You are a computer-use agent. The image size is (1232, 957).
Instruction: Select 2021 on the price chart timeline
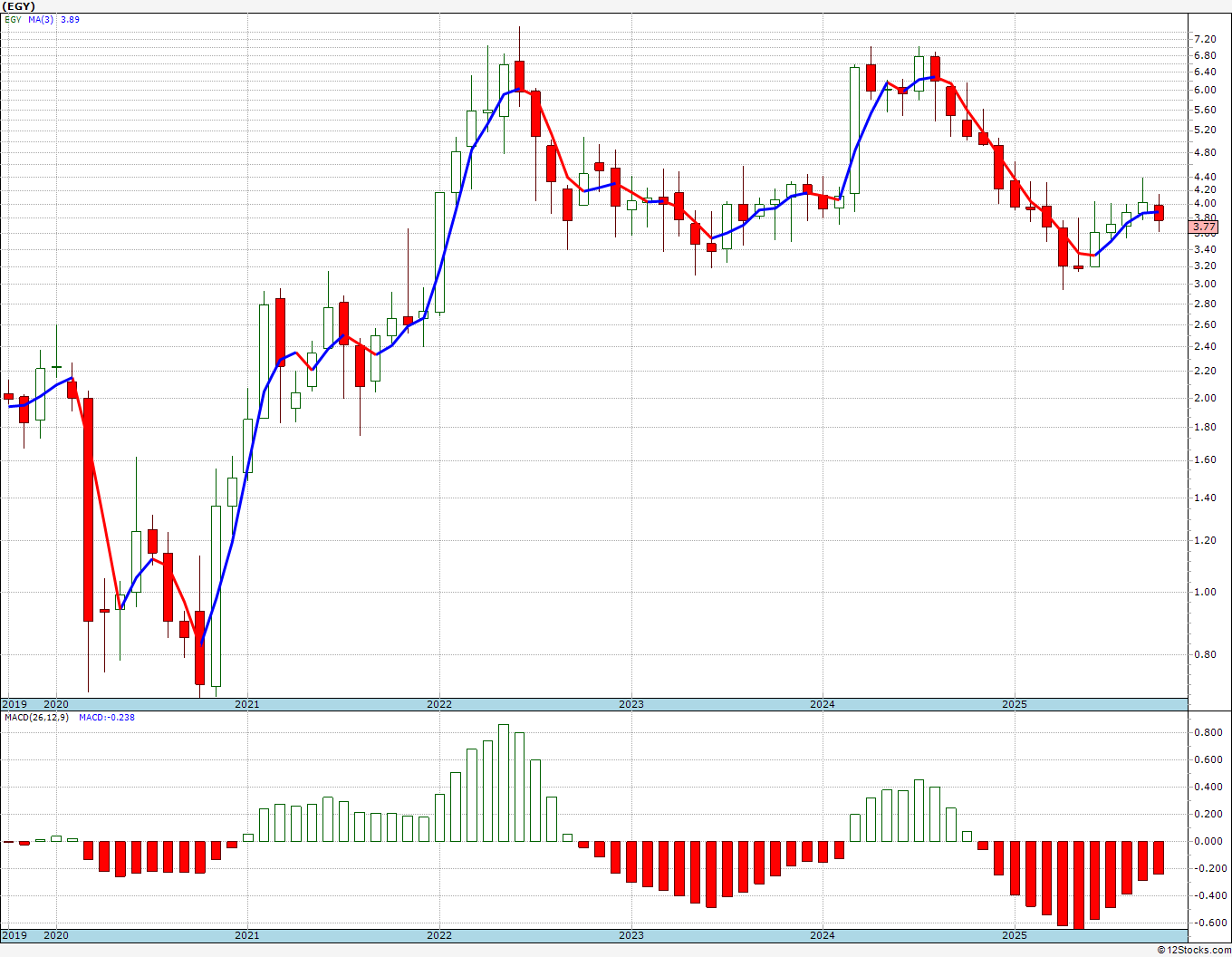tap(247, 704)
